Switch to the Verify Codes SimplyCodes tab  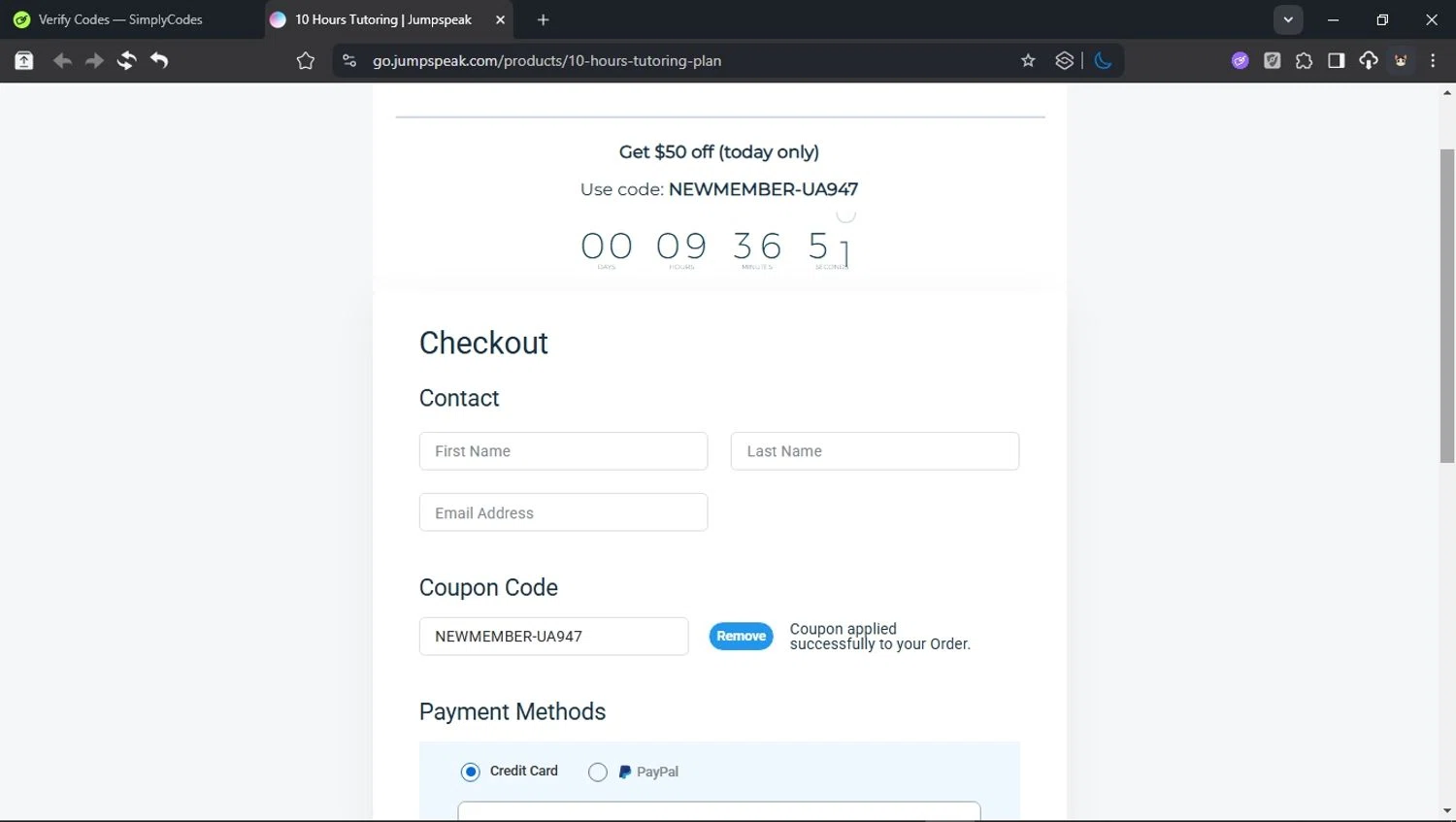[121, 19]
